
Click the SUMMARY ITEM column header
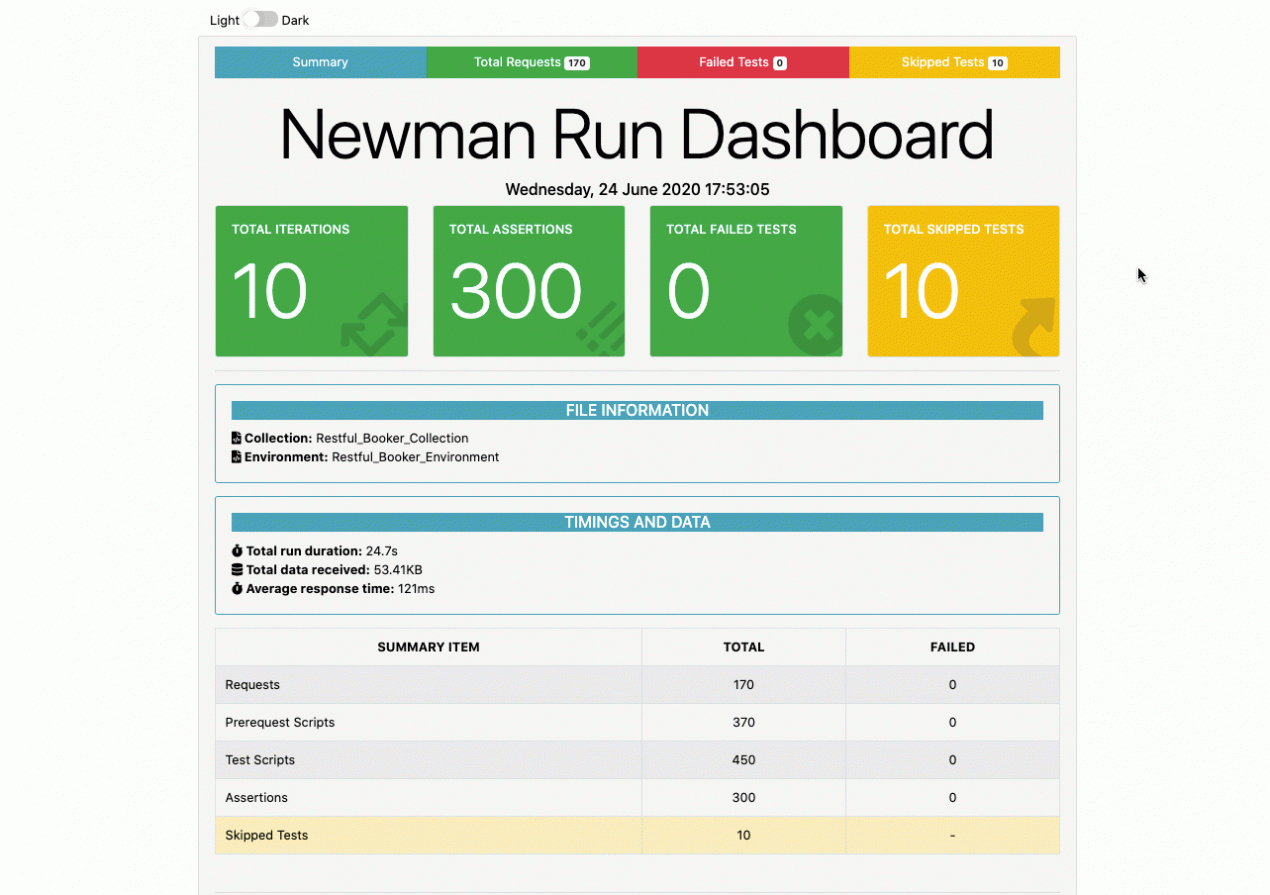click(x=428, y=647)
